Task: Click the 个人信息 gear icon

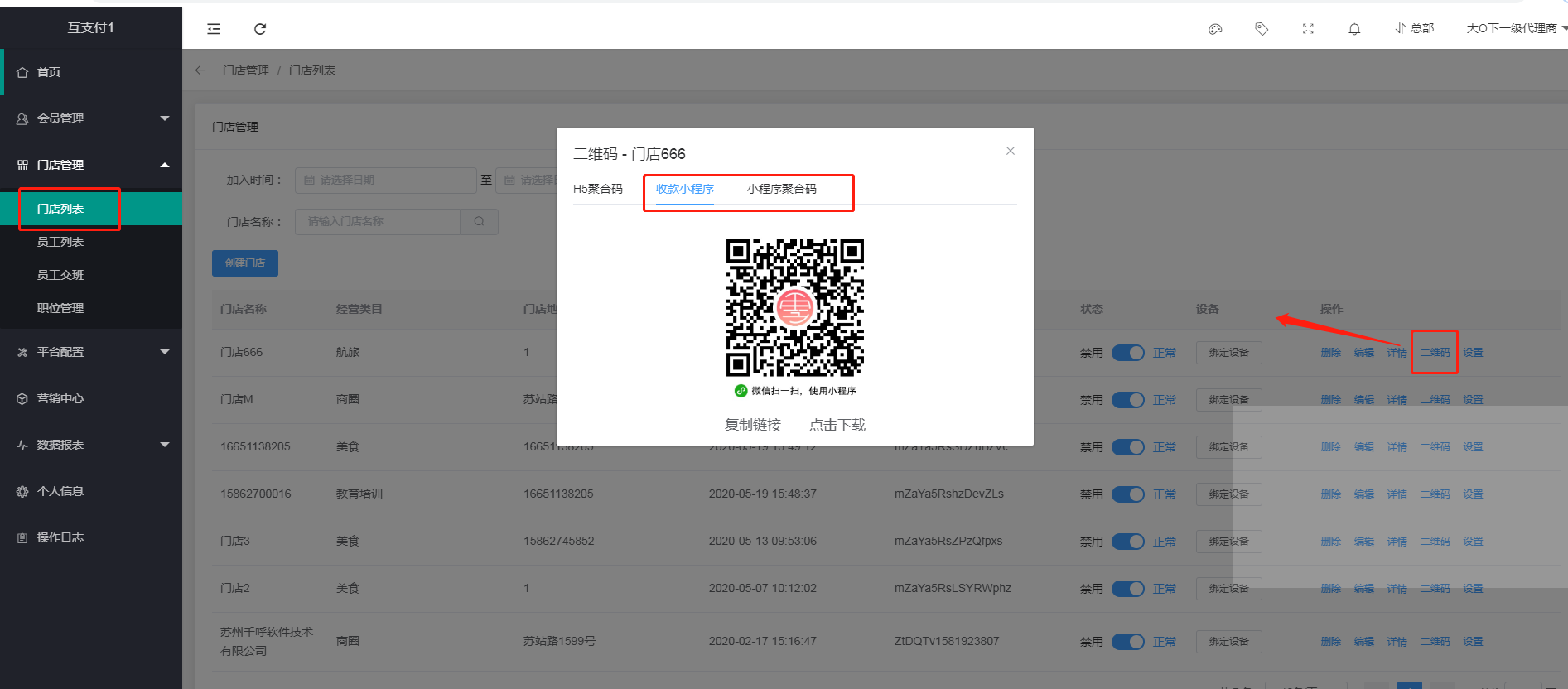Action: click(x=22, y=491)
